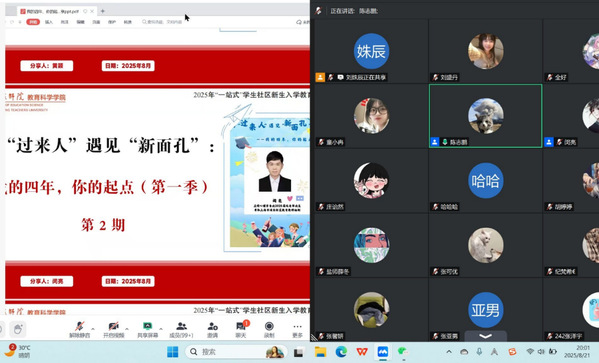Expand more participants with the bottom chevron
599x363 pixels.
tap(486, 336)
